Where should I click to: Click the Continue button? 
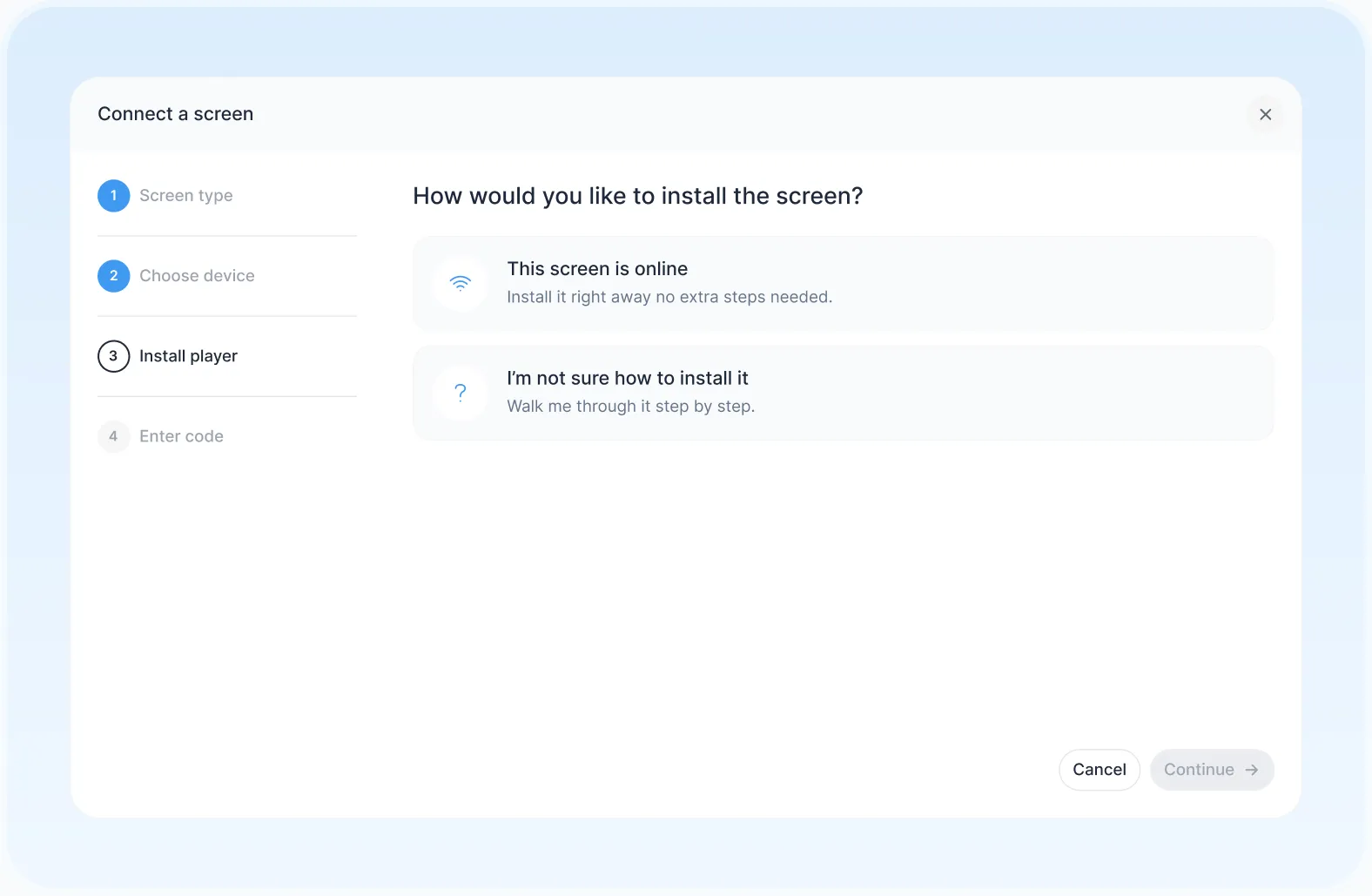click(x=1212, y=770)
